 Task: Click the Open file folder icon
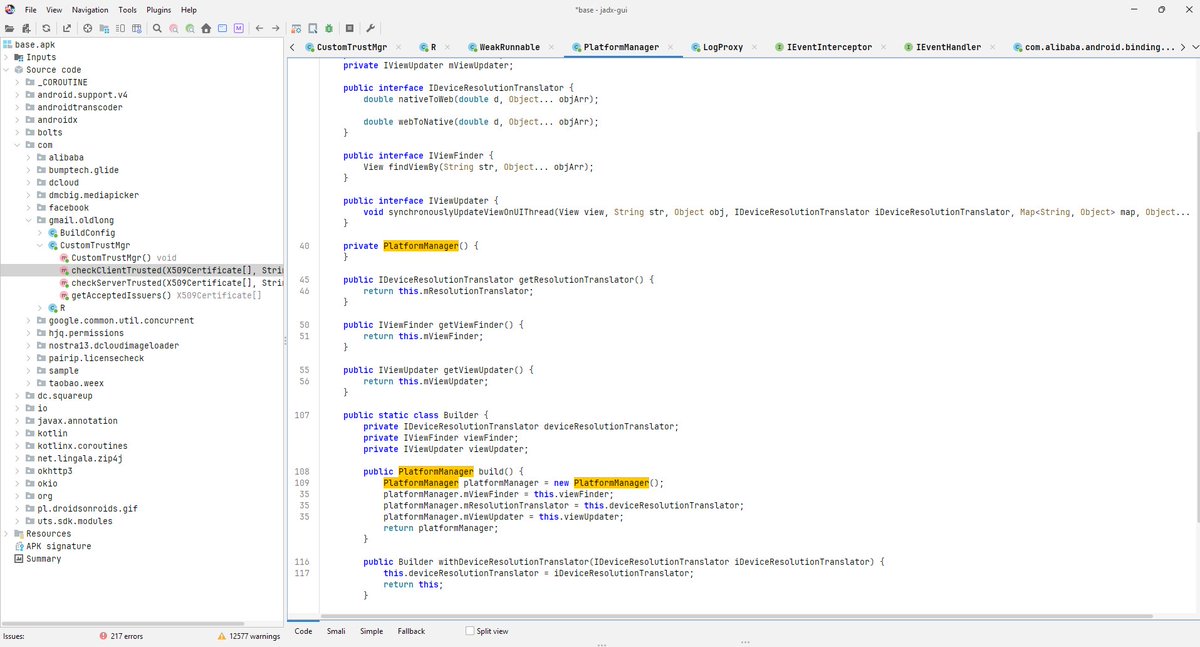click(x=9, y=28)
